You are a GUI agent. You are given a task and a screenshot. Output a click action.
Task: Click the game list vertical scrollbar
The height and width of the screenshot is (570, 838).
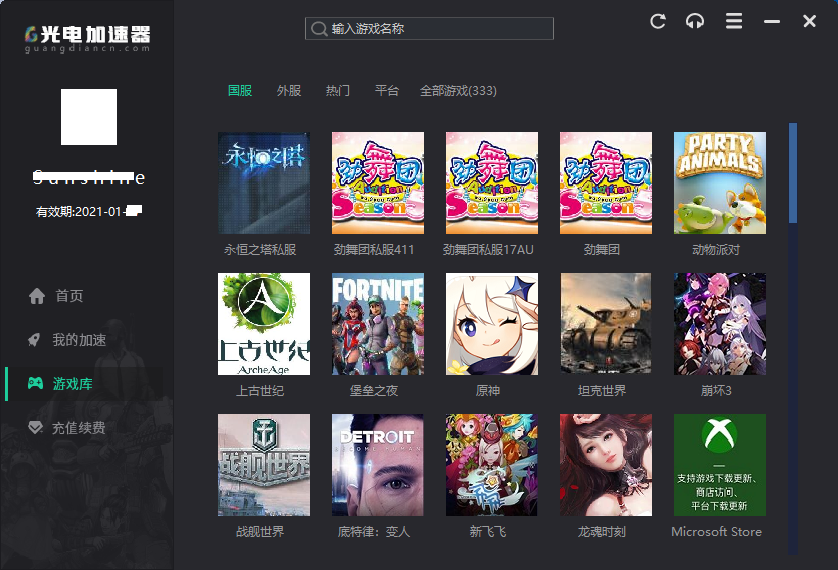coord(793,172)
